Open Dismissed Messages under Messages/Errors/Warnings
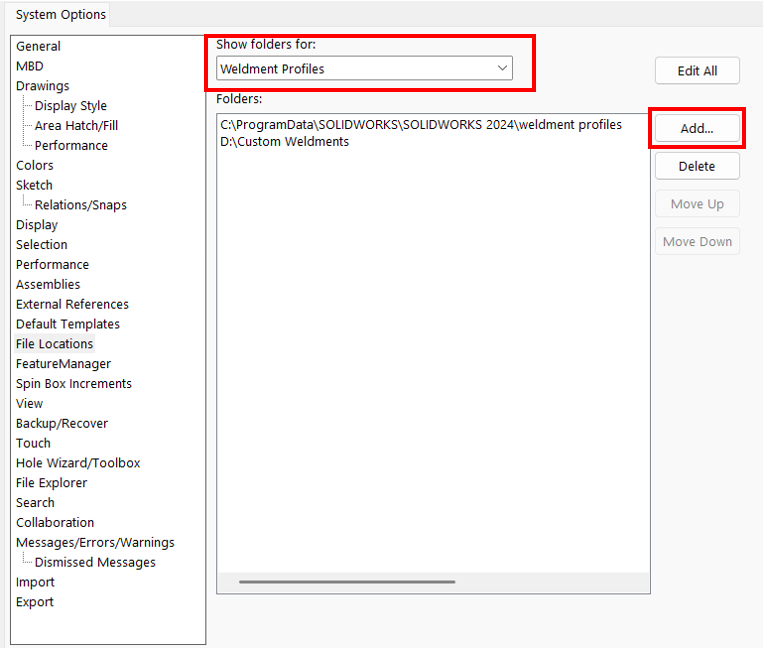The image size is (764, 653). [95, 562]
